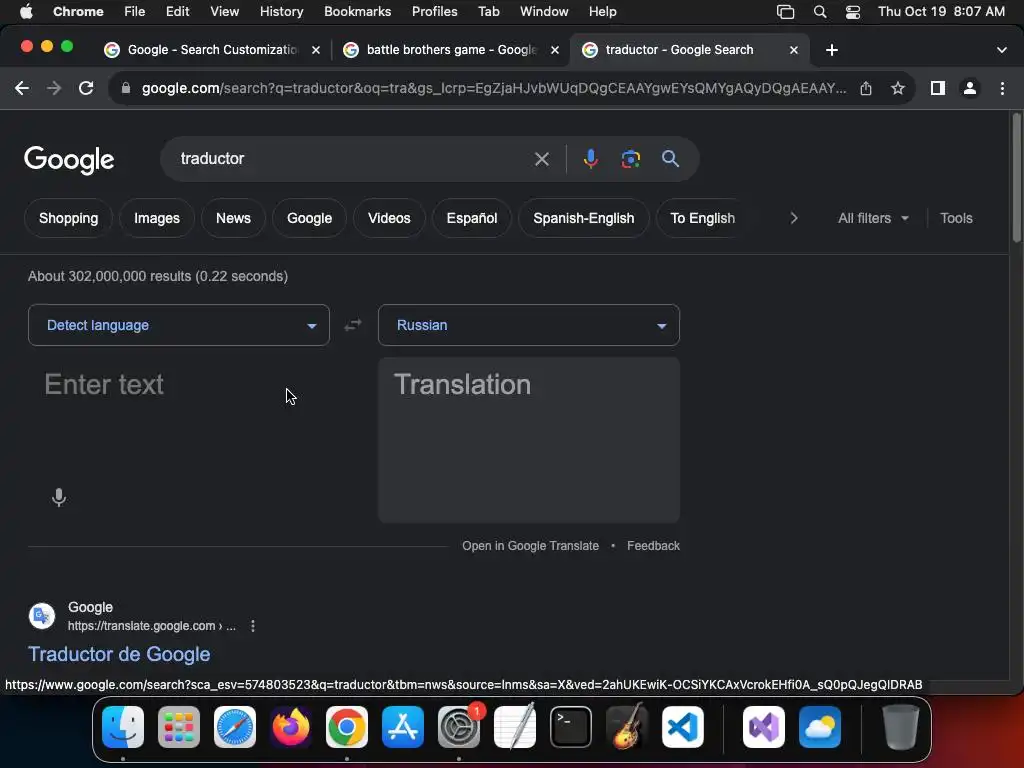The width and height of the screenshot is (1024, 768).
Task: Open Google Lens image search icon
Action: point(630,159)
